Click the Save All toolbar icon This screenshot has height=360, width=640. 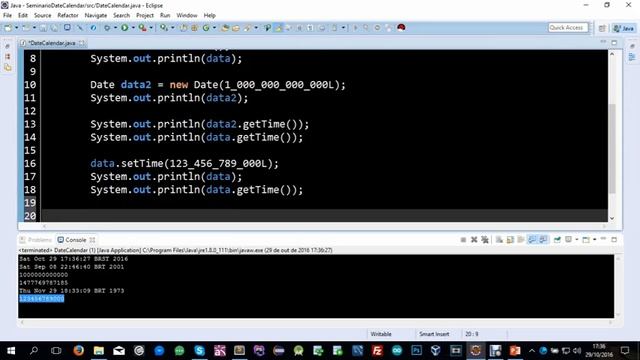(53, 28)
